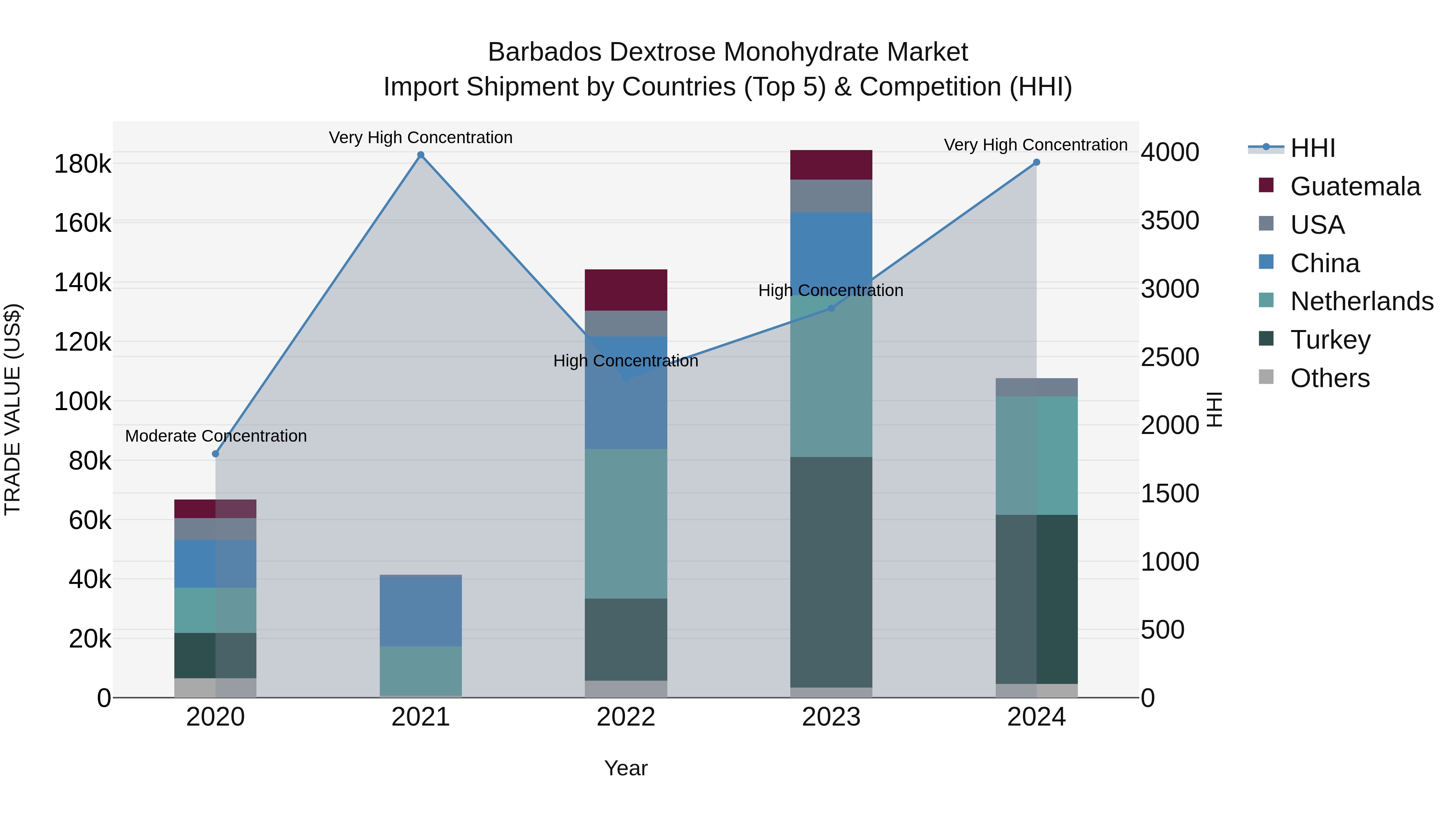Toggle the HHI legend entry

coord(1291,148)
